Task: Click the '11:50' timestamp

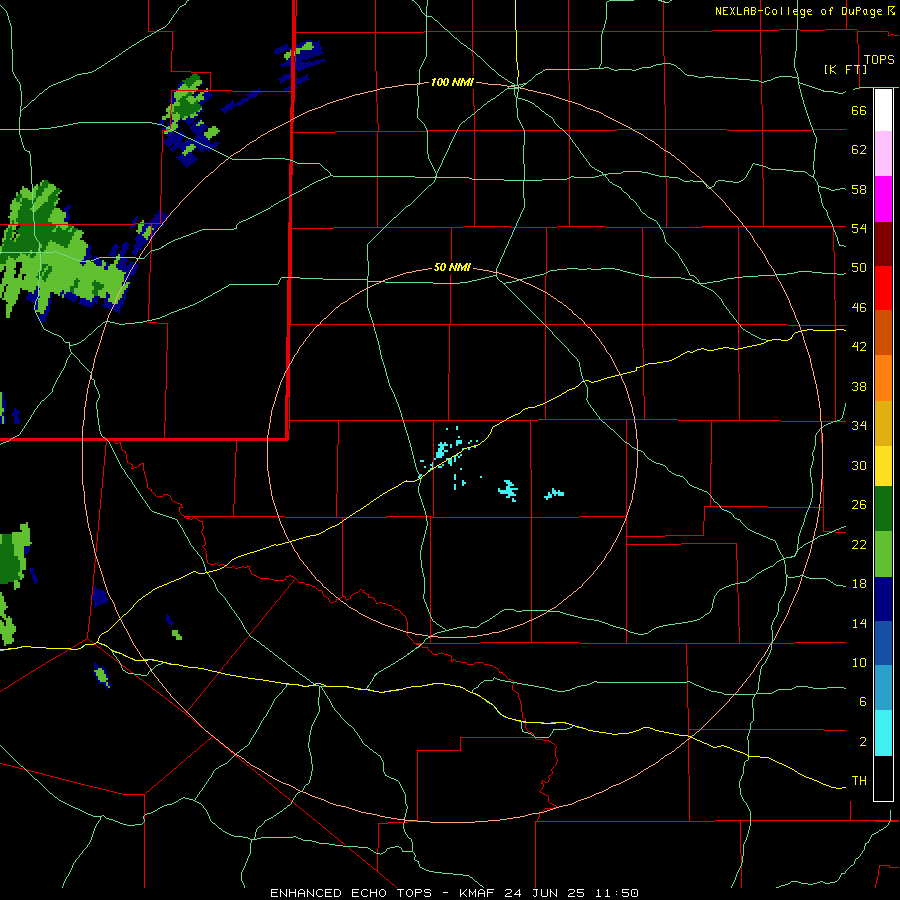Action: pos(615,893)
